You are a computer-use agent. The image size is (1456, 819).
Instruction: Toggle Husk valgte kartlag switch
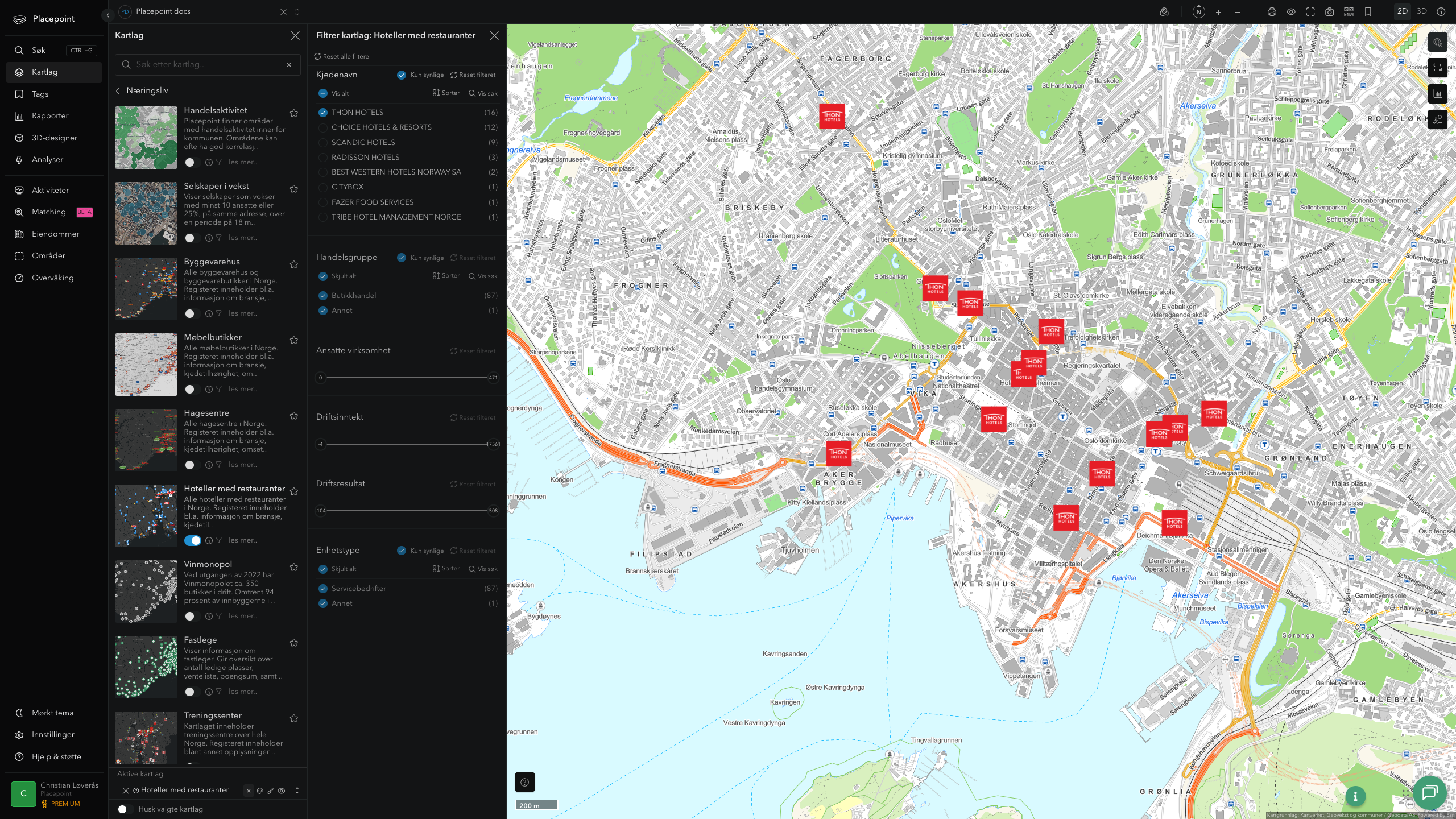tap(125, 809)
